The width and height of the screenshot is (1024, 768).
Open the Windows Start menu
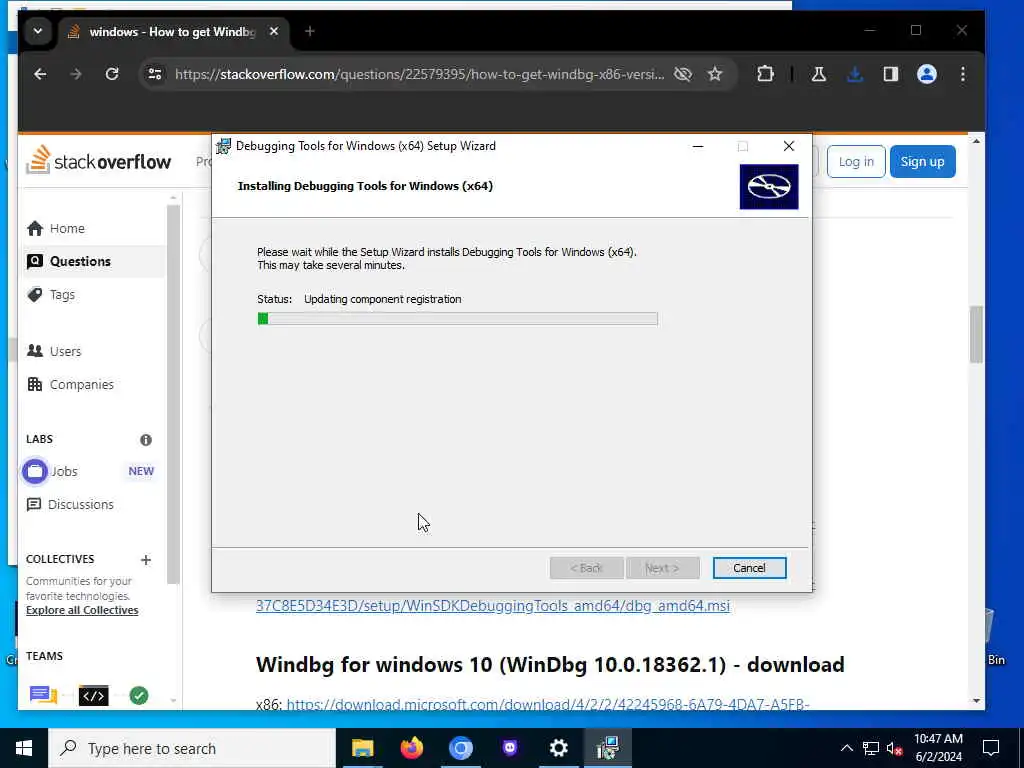[x=24, y=748]
